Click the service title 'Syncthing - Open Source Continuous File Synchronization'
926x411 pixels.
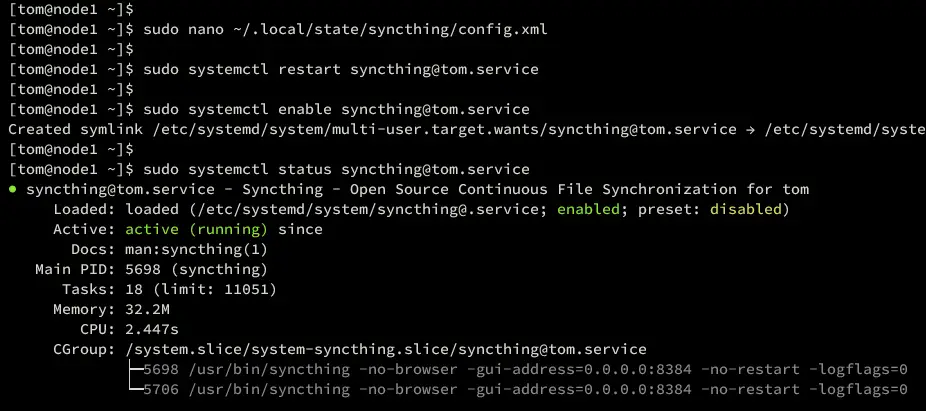[490, 190]
